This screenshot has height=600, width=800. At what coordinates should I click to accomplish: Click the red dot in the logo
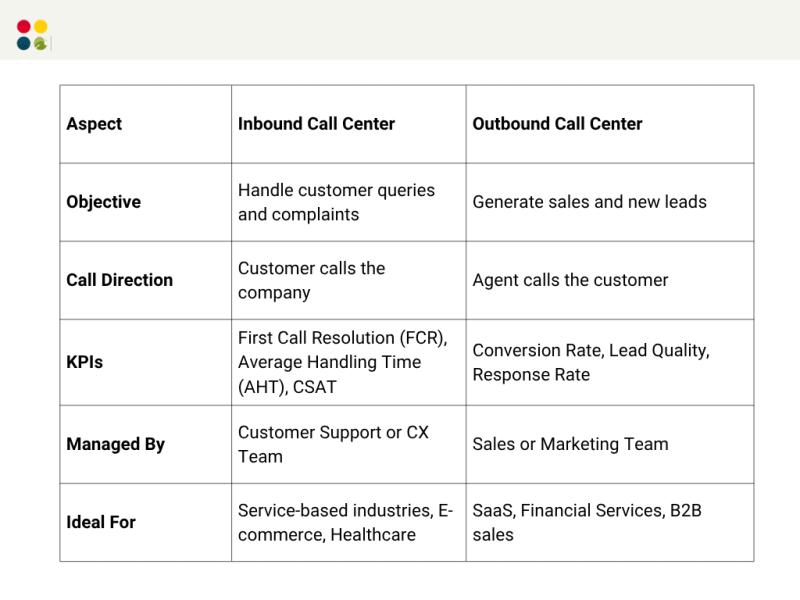tap(24, 27)
